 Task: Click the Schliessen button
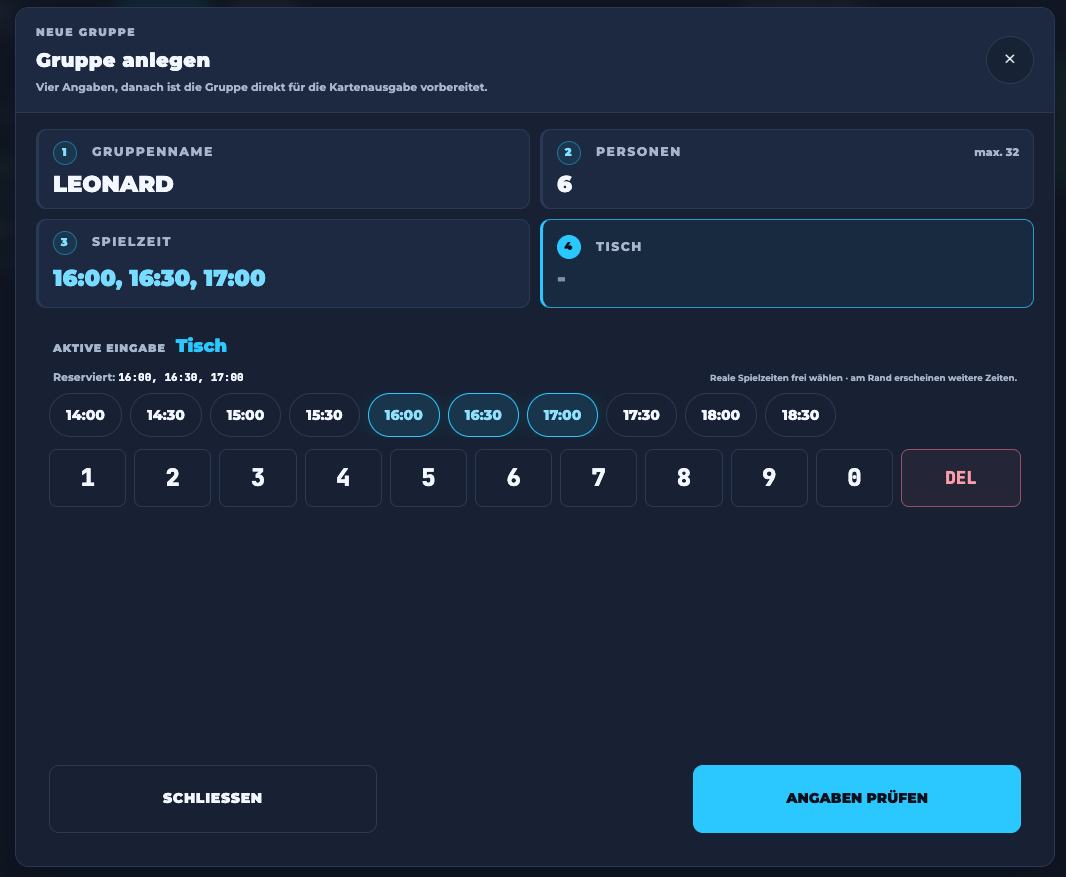point(213,799)
